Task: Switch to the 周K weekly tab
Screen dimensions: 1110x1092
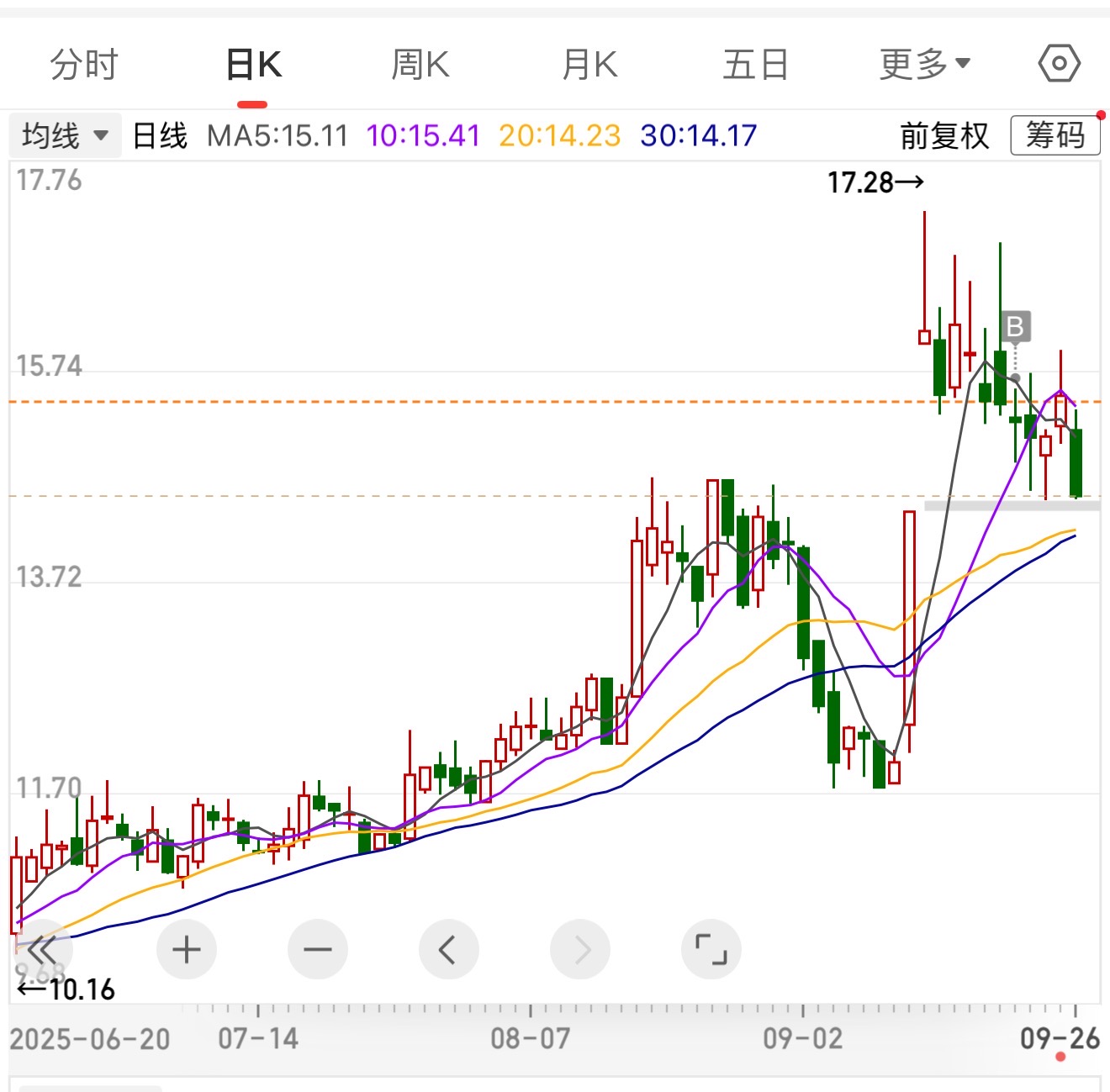Action: pyautogui.click(x=420, y=64)
